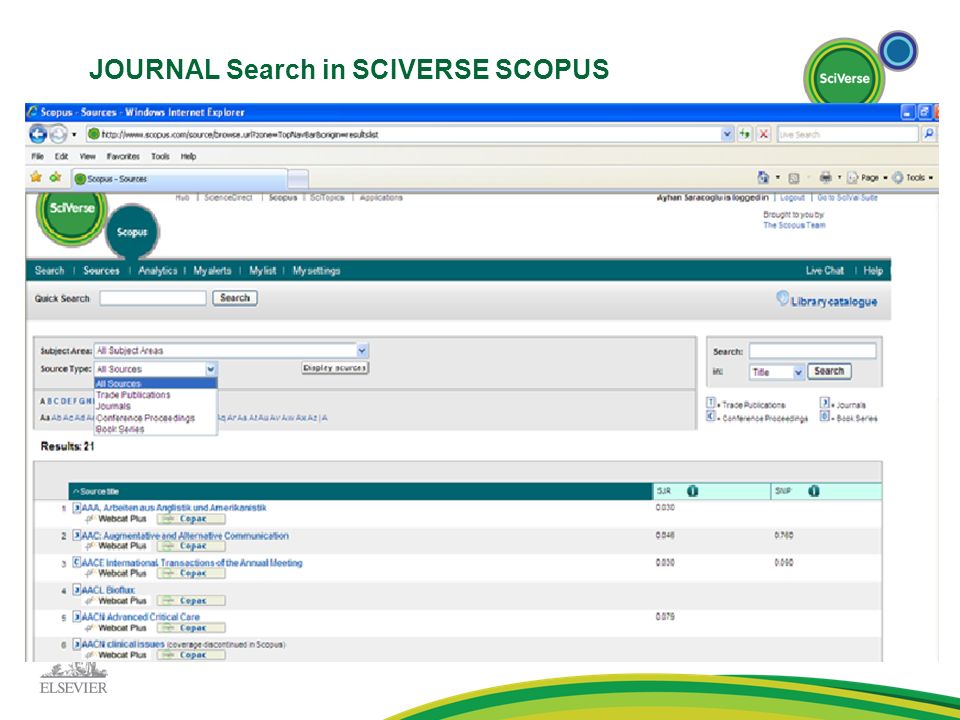This screenshot has width=960, height=720.
Task: Open Analytics in the Scopus navigation bar
Action: [157, 271]
